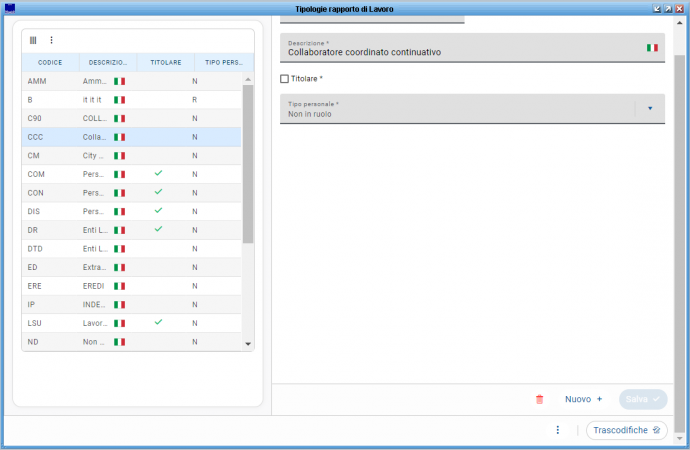This screenshot has width=690, height=450.
Task: Click the Italian flag in the AMM row
Action: click(119, 81)
